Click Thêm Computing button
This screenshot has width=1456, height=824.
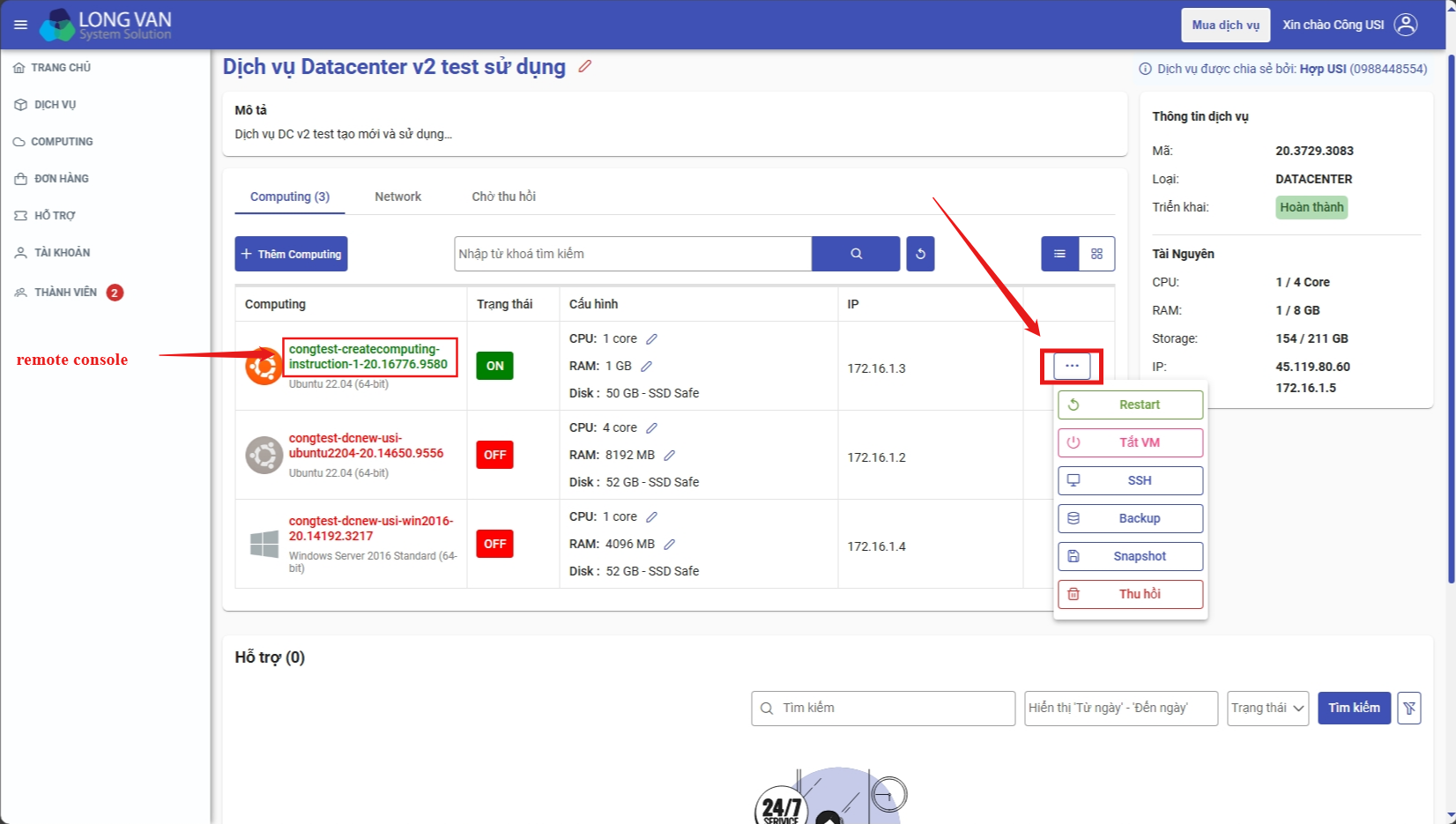point(291,254)
